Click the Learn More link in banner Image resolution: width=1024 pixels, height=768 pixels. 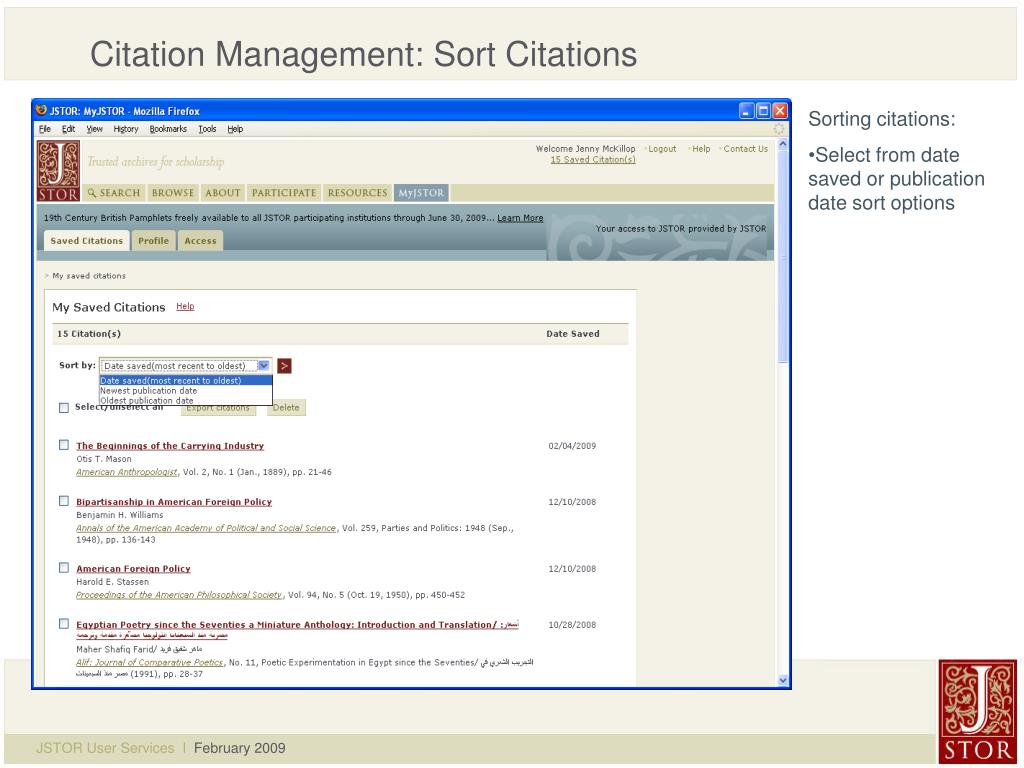520,218
